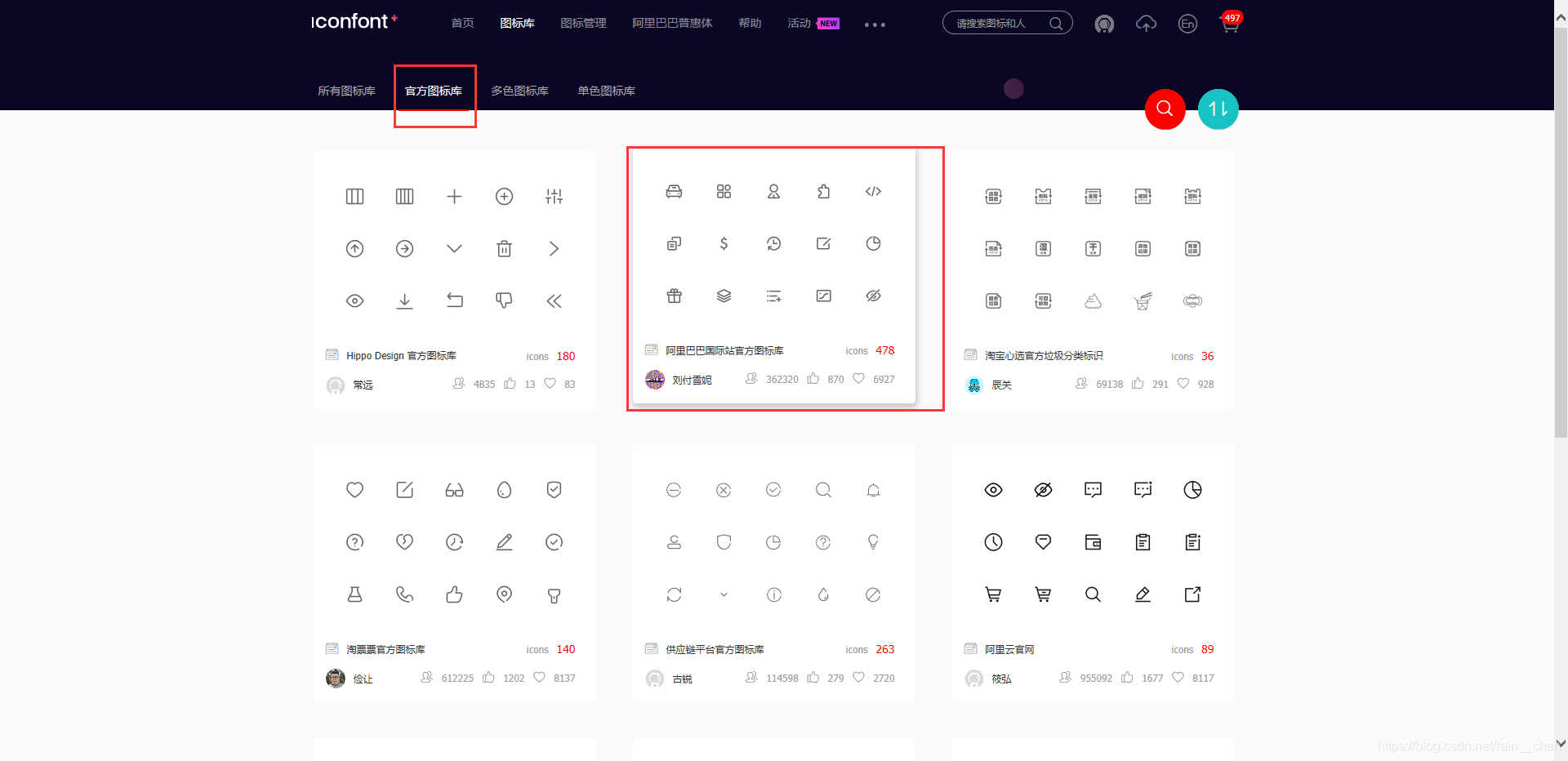Open the Hippo Design 官方图标库 title
The image size is (1568, 761).
coord(401,356)
